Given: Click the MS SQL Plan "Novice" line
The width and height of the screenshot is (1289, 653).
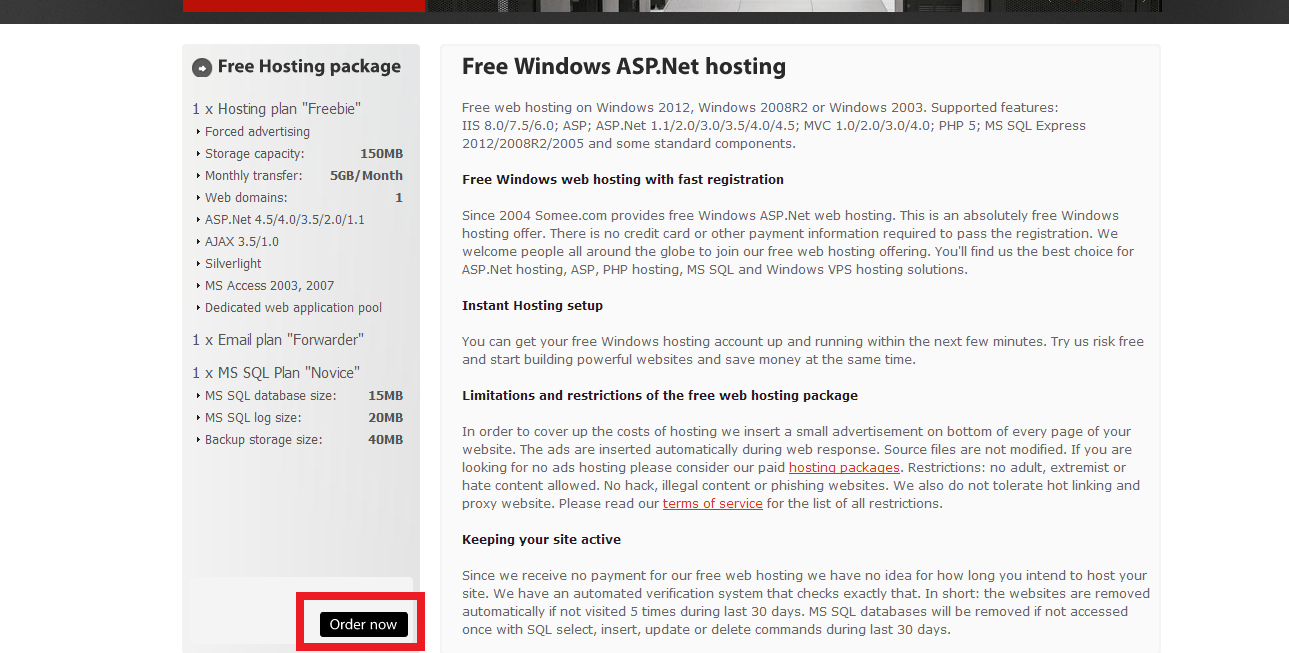Looking at the screenshot, I should [275, 373].
